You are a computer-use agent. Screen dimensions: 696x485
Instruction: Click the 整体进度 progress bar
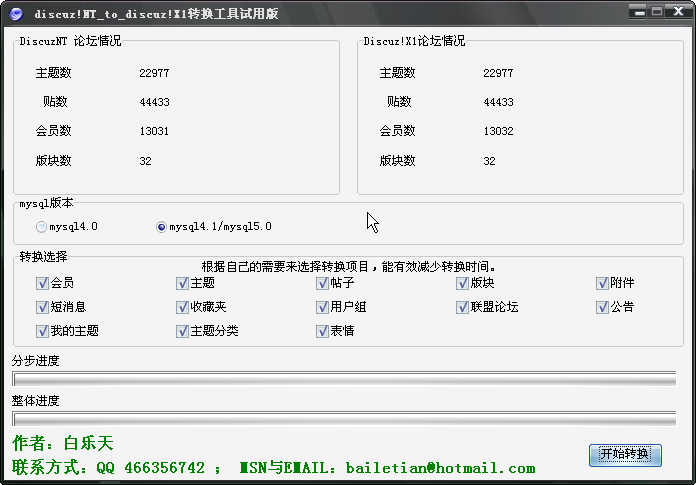(x=344, y=419)
